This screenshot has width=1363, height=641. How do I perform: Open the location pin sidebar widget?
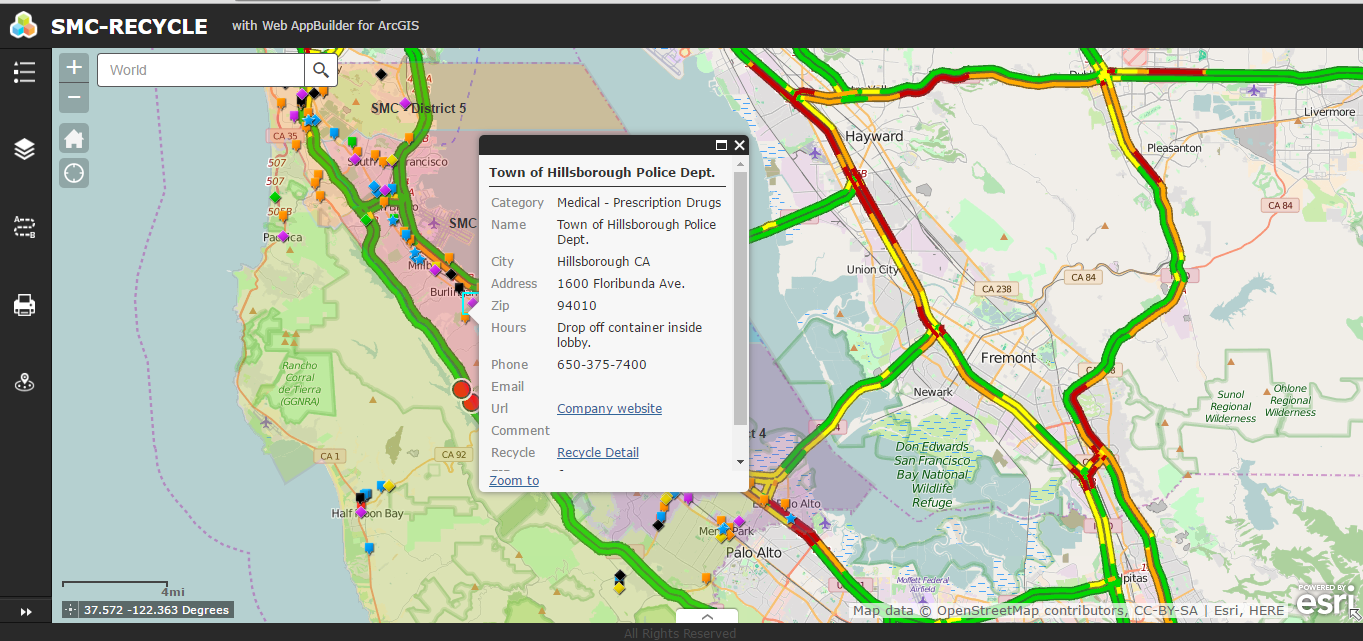pyautogui.click(x=25, y=383)
